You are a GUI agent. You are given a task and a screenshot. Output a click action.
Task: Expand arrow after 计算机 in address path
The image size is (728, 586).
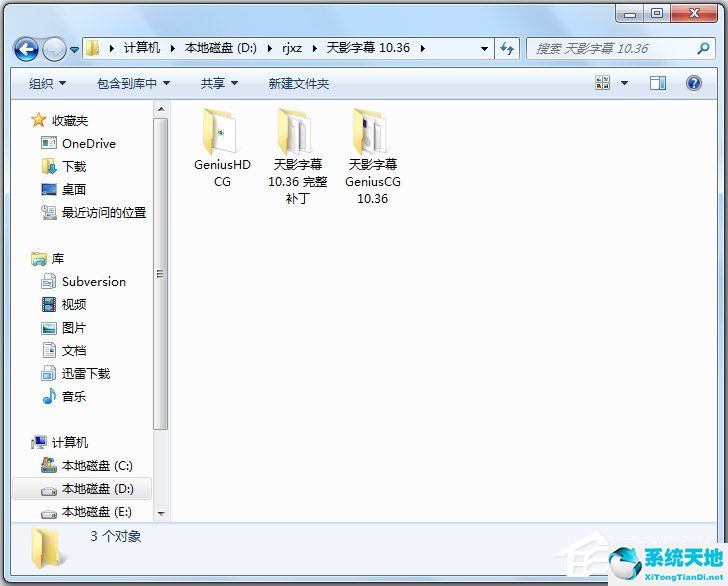[x=172, y=48]
